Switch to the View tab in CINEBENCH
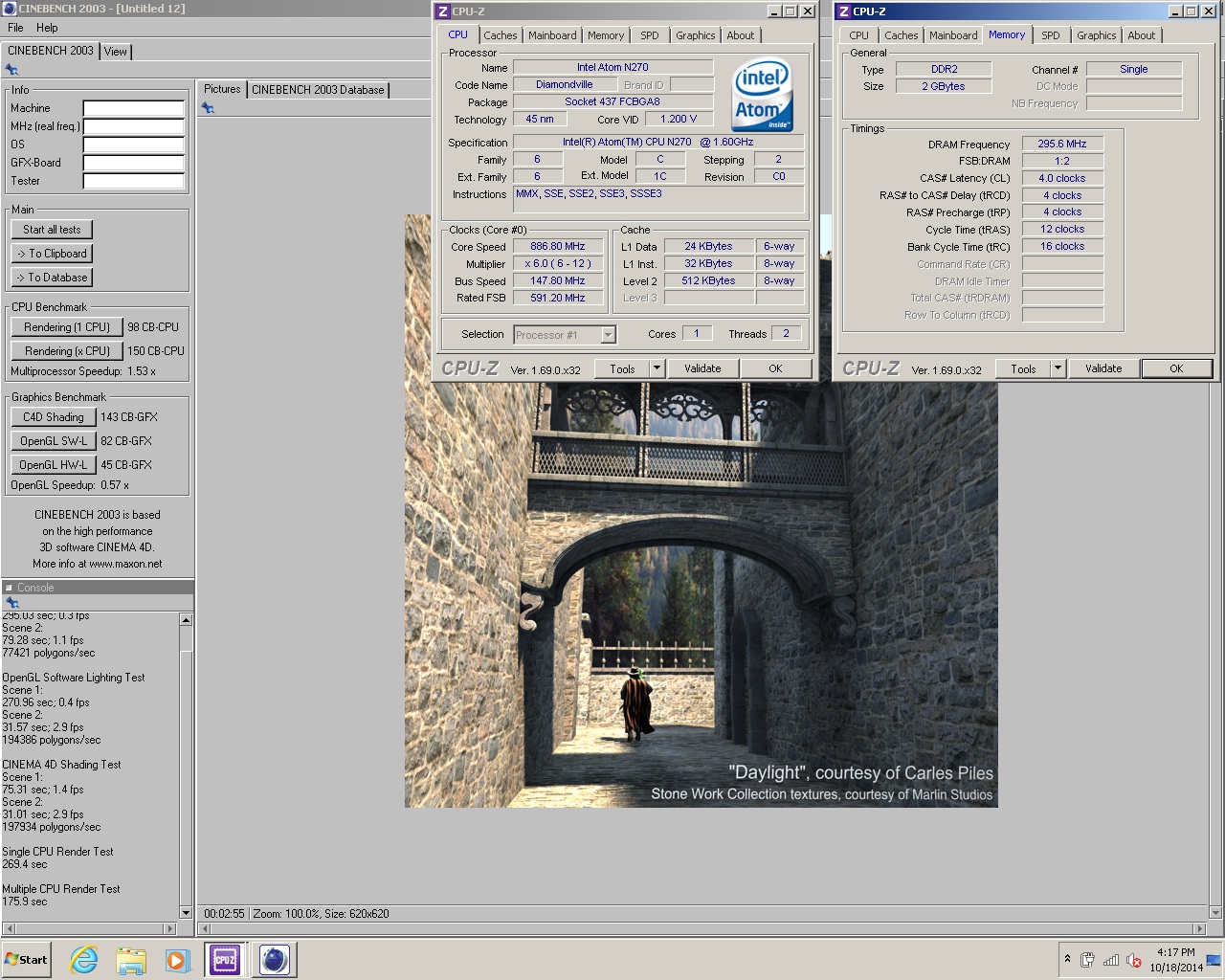 click(116, 52)
